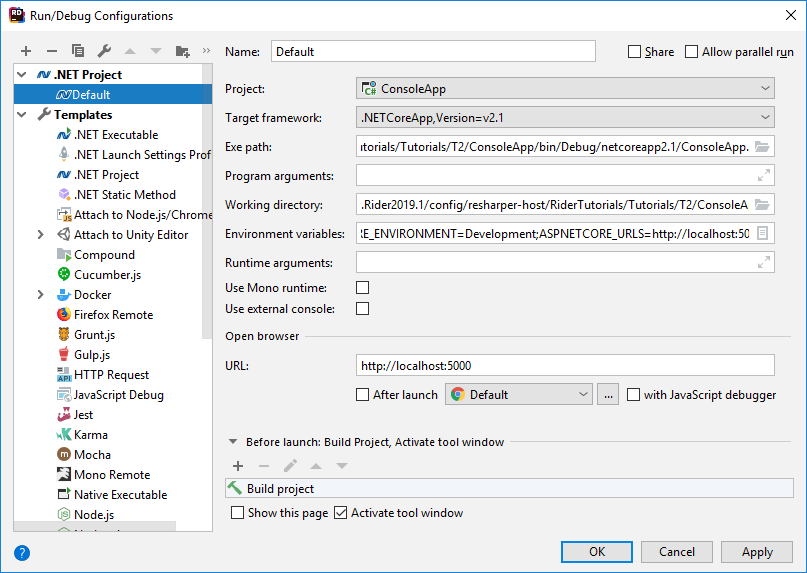807x573 pixels.
Task: Move before launch task down
Action: click(342, 466)
